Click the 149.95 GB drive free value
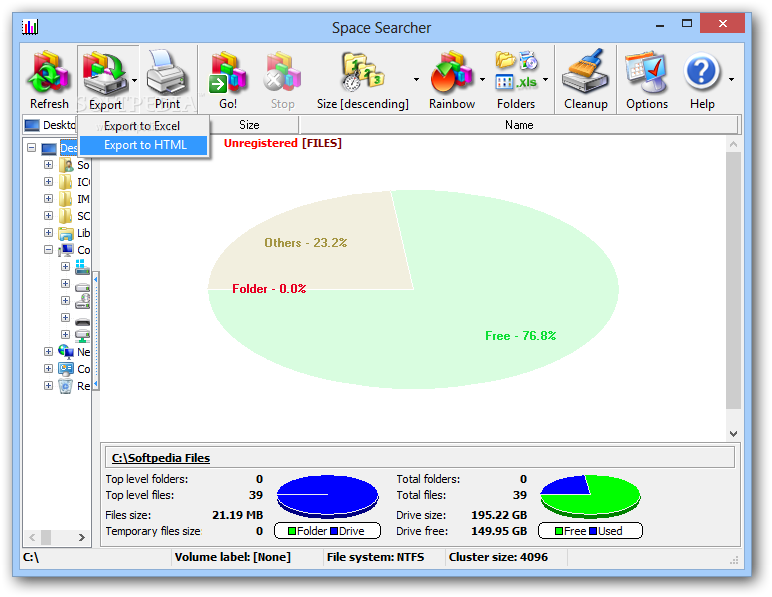The image size is (772, 597). 499,531
